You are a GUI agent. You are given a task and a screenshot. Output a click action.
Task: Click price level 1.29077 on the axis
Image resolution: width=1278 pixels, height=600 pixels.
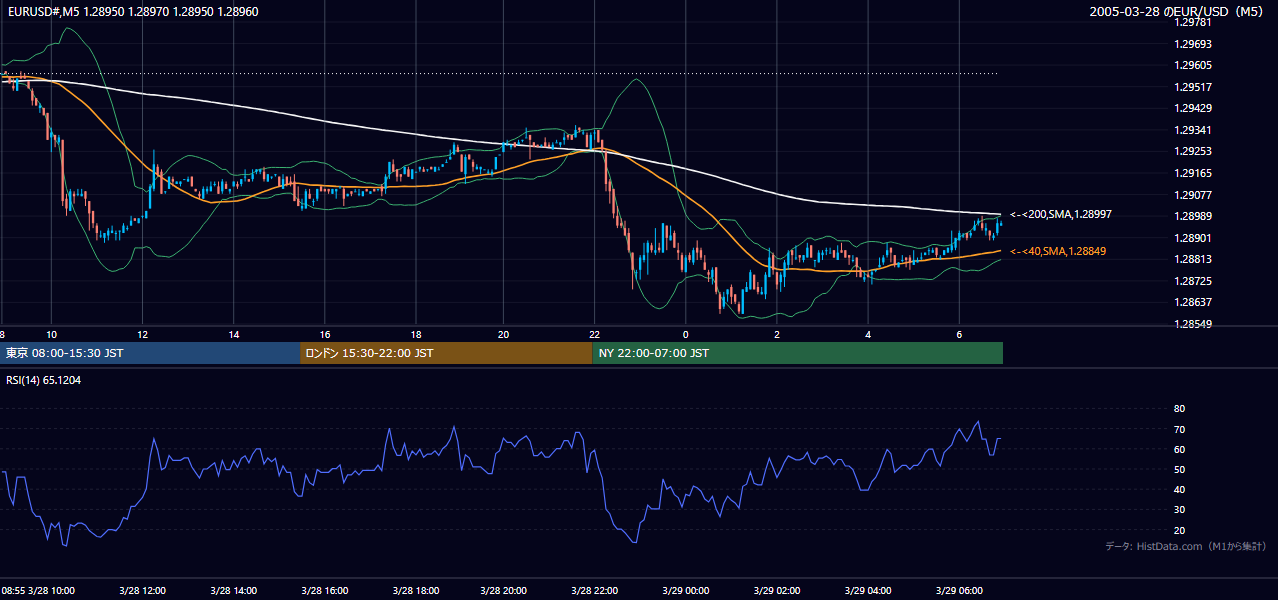1193,195
